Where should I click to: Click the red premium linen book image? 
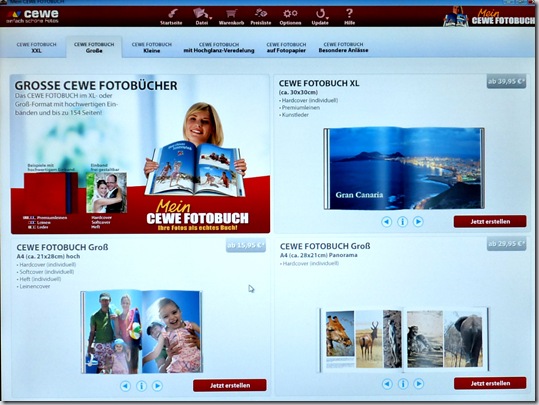click(51, 193)
